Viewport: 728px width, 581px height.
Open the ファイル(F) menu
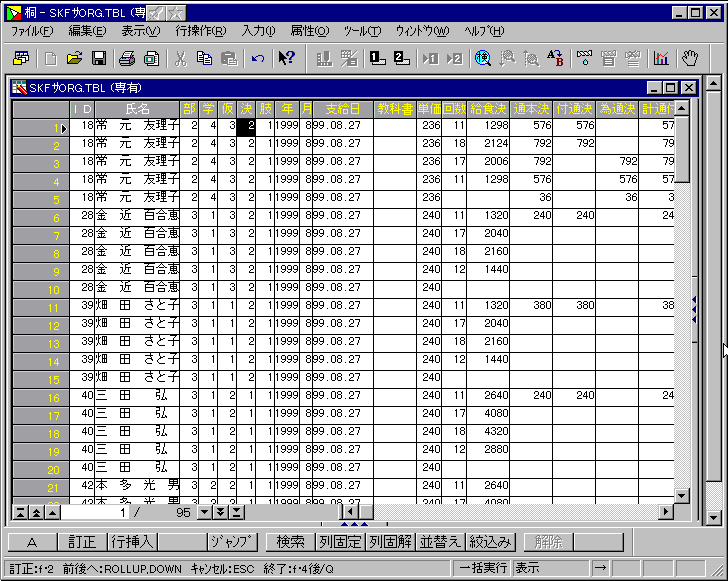33,31
